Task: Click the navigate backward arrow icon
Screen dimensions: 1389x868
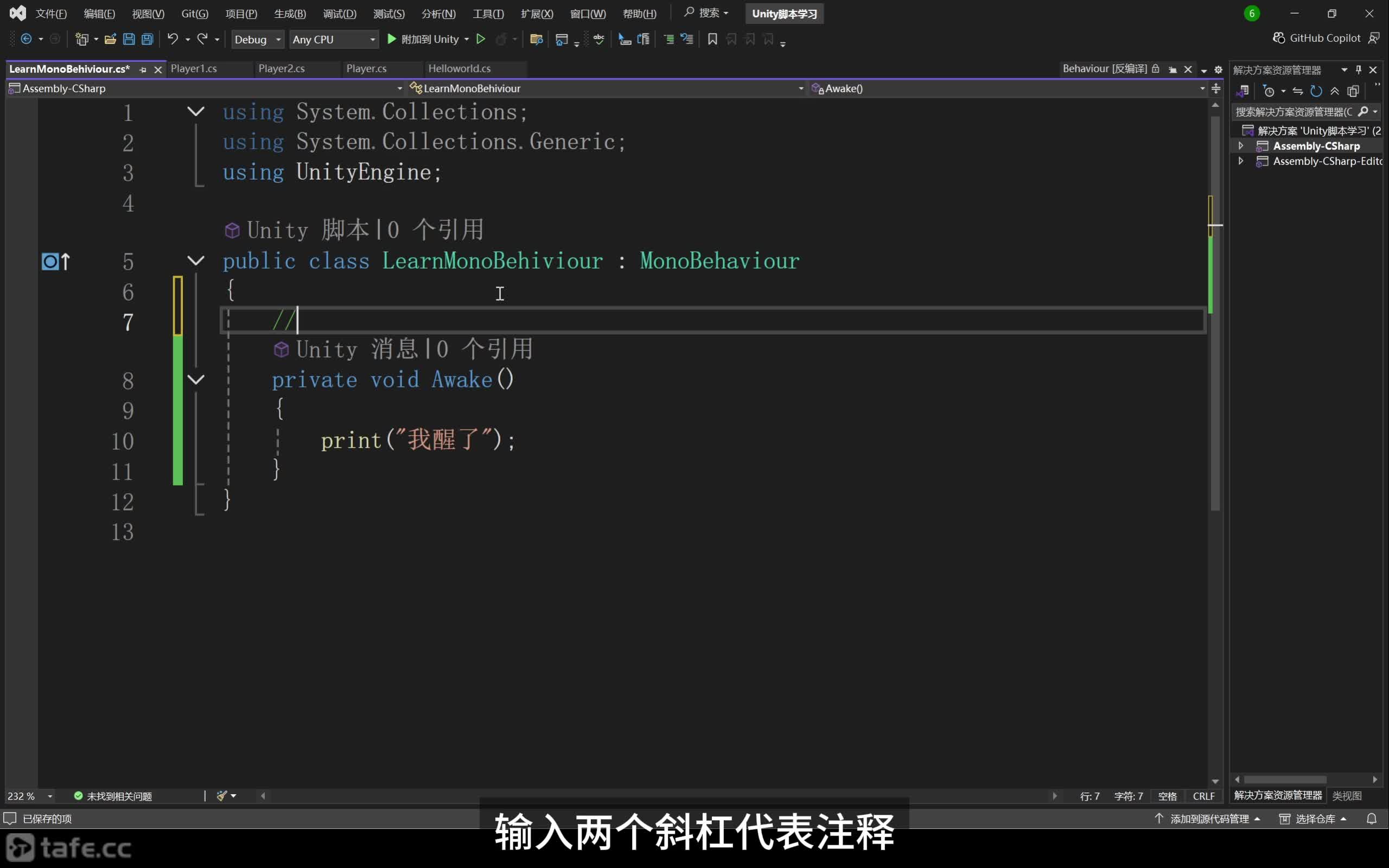Action: point(27,39)
